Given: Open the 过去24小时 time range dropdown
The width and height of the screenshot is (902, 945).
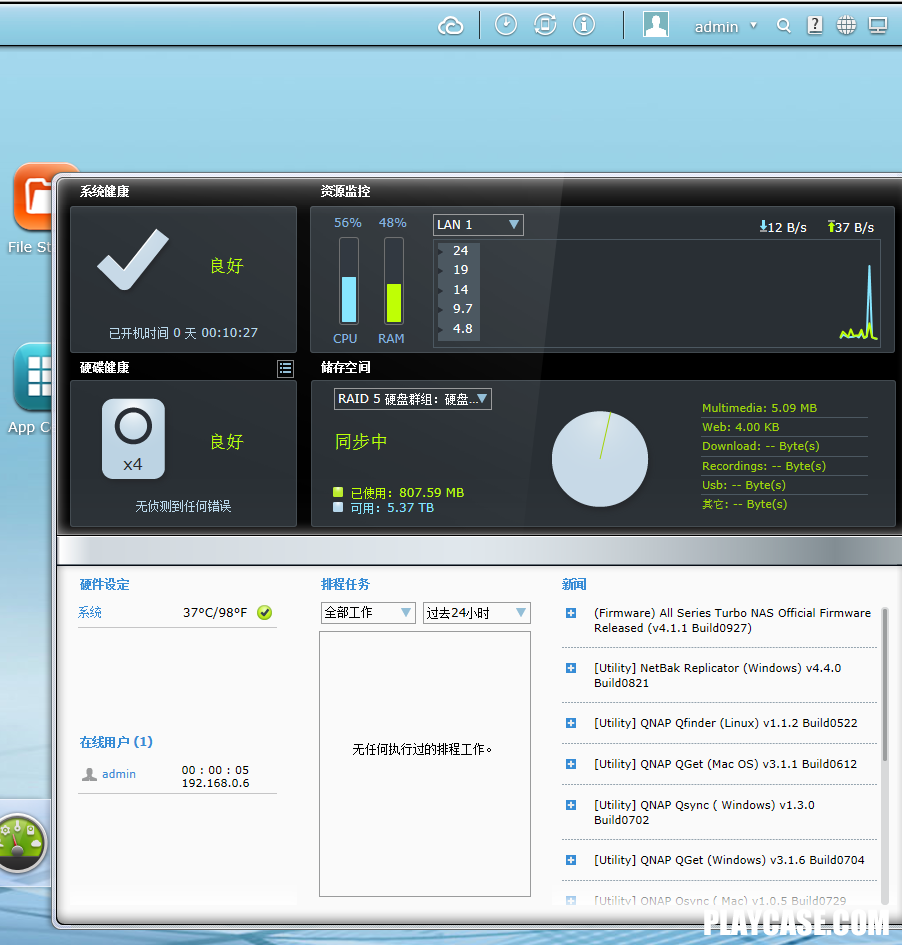Looking at the screenshot, I should click(x=477, y=613).
